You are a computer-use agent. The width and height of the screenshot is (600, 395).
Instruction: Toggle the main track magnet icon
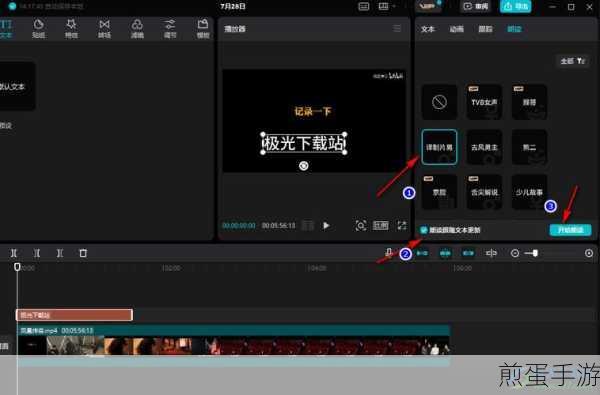(x=422, y=253)
